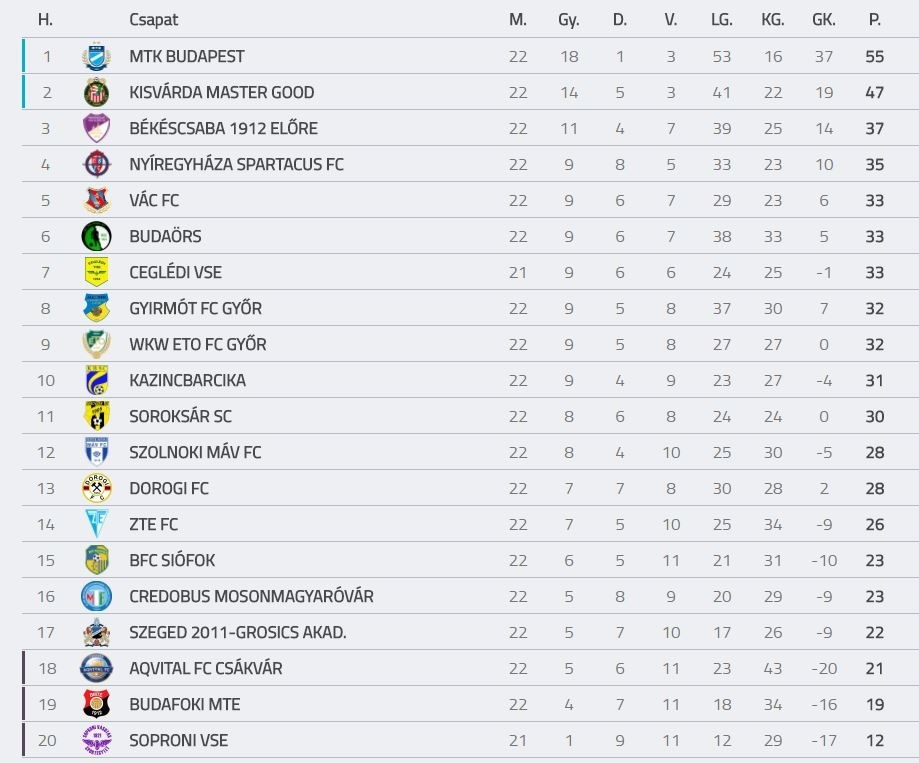Go to WKW ETO FC Győr page
The image size is (919, 763).
coord(198,344)
